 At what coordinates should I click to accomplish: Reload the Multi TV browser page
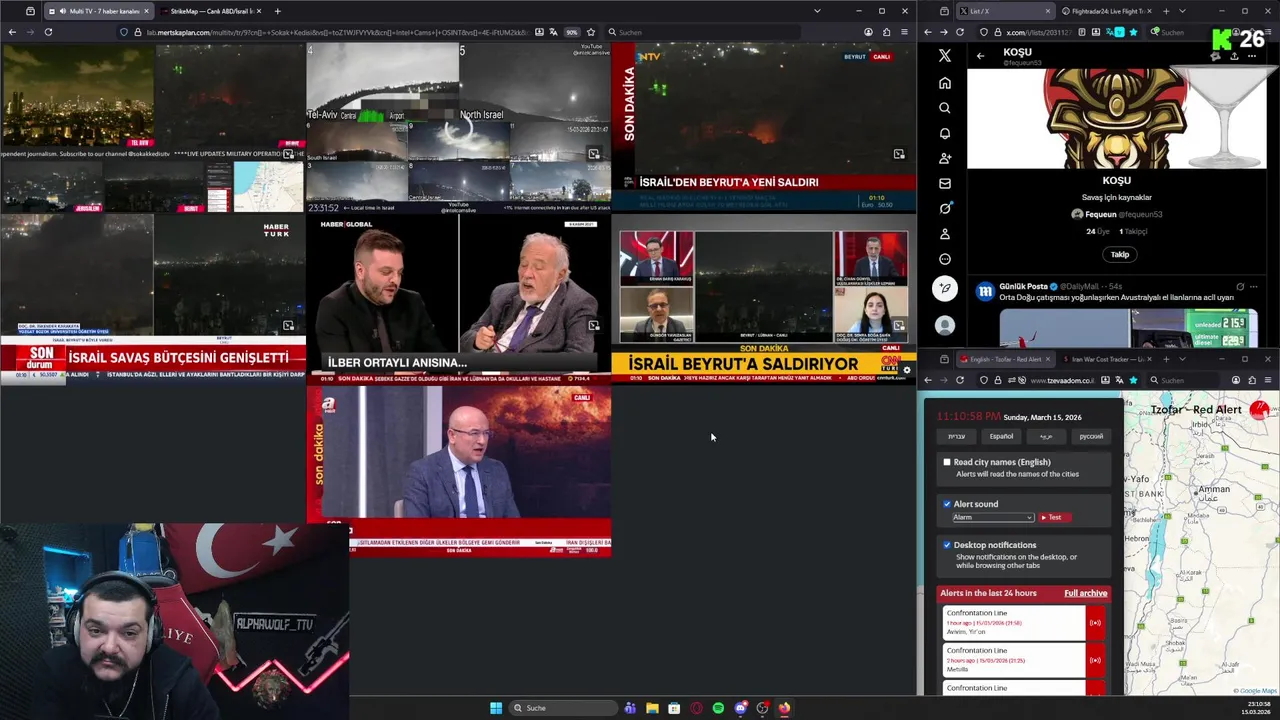(x=48, y=32)
